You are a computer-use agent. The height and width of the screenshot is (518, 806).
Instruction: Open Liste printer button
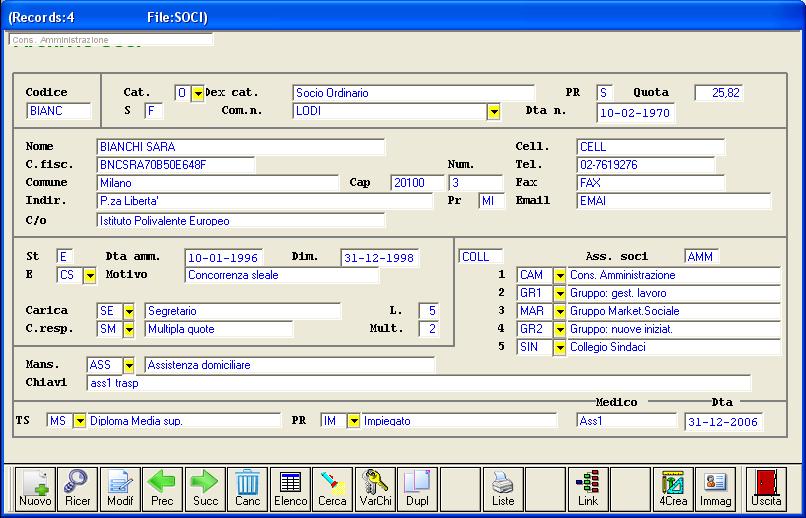click(503, 489)
